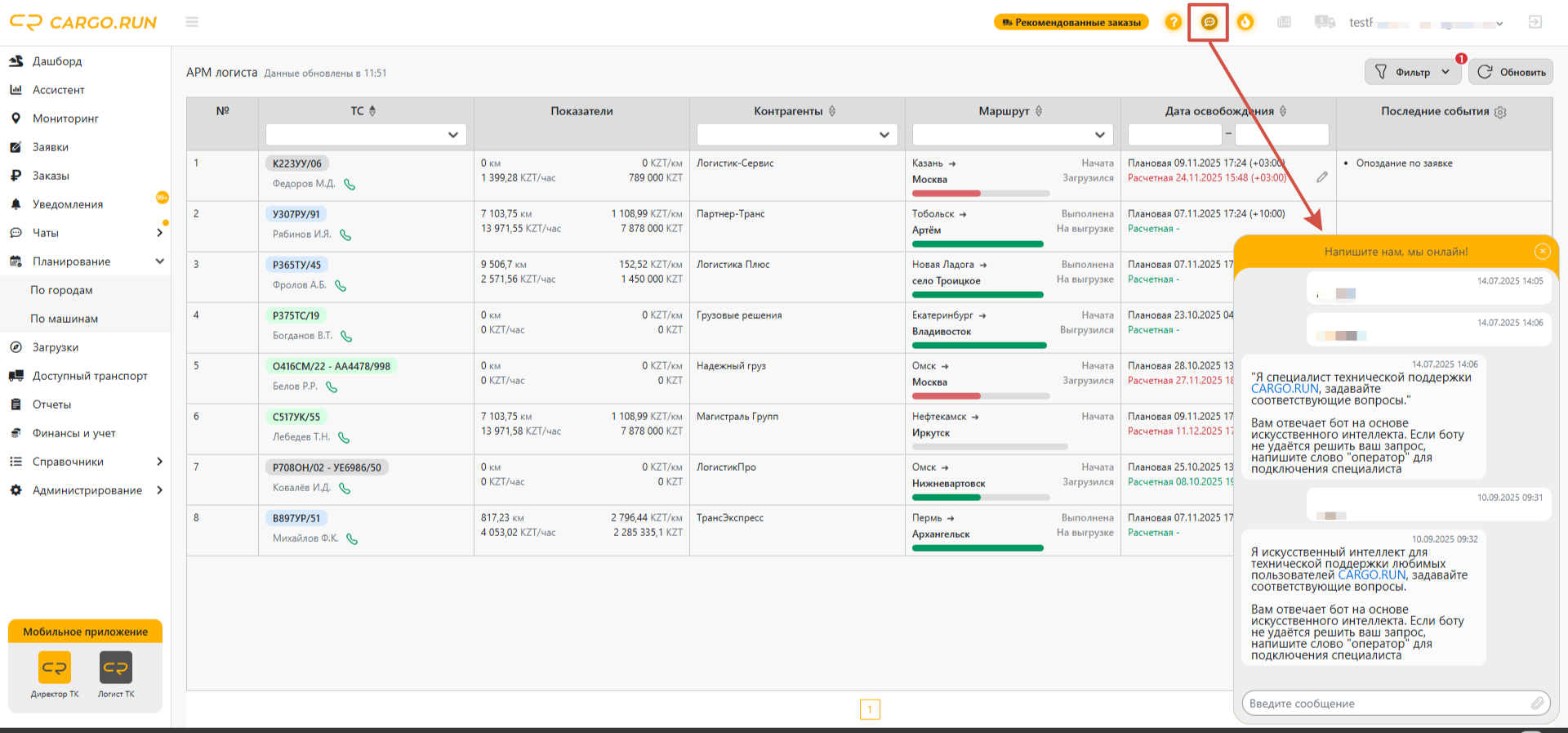Toggle the hamburger menu next to logo
The height and width of the screenshot is (733, 1568).
[192, 22]
